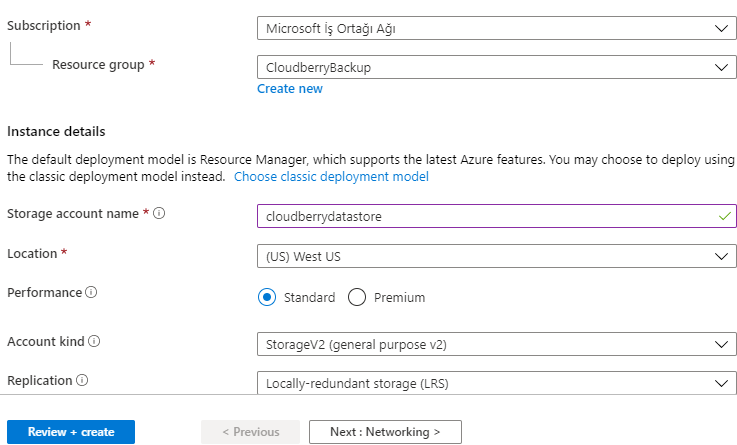Expand the Replication LRS dropdown
The image size is (737, 445).
(496, 383)
